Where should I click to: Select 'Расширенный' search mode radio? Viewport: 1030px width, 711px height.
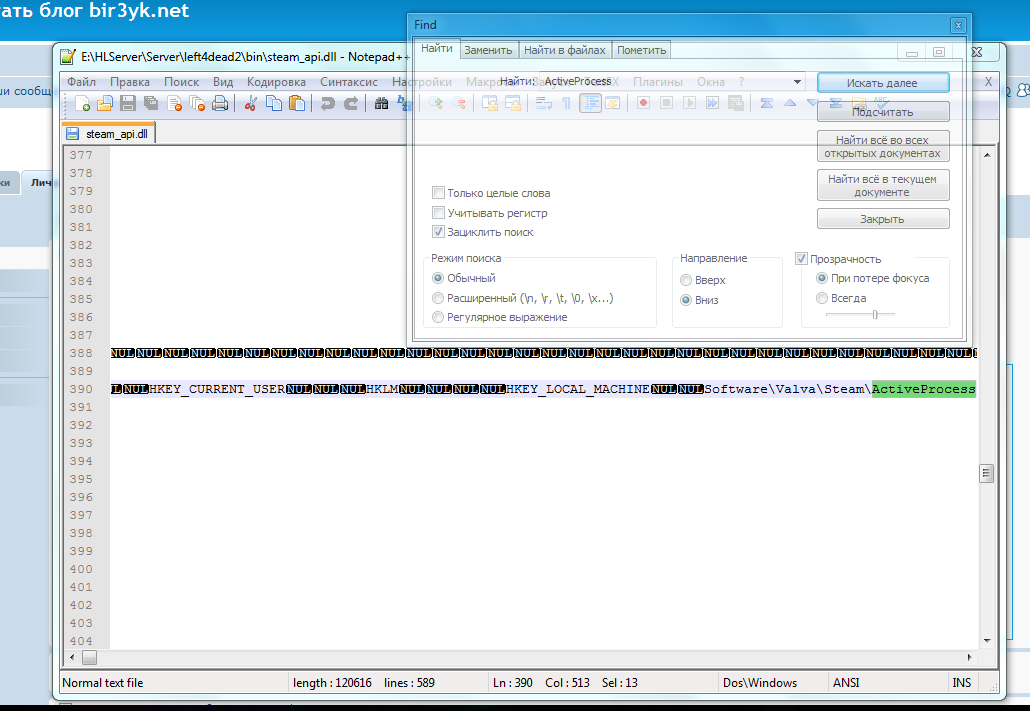(437, 298)
